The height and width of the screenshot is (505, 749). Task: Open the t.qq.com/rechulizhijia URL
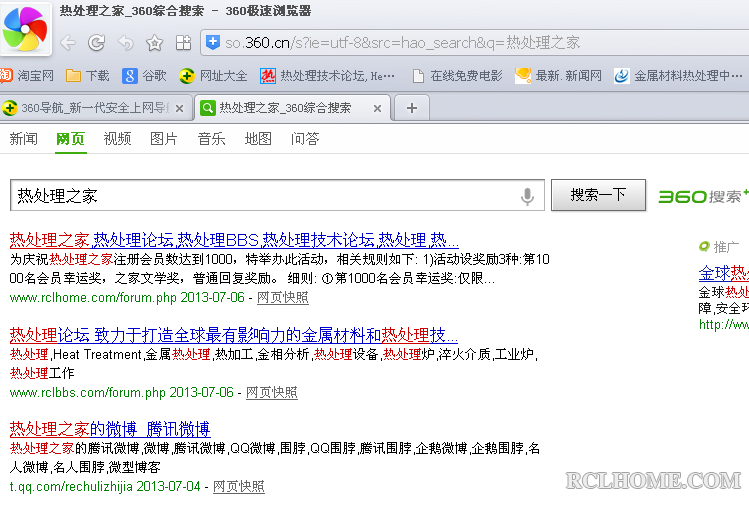coord(71,487)
